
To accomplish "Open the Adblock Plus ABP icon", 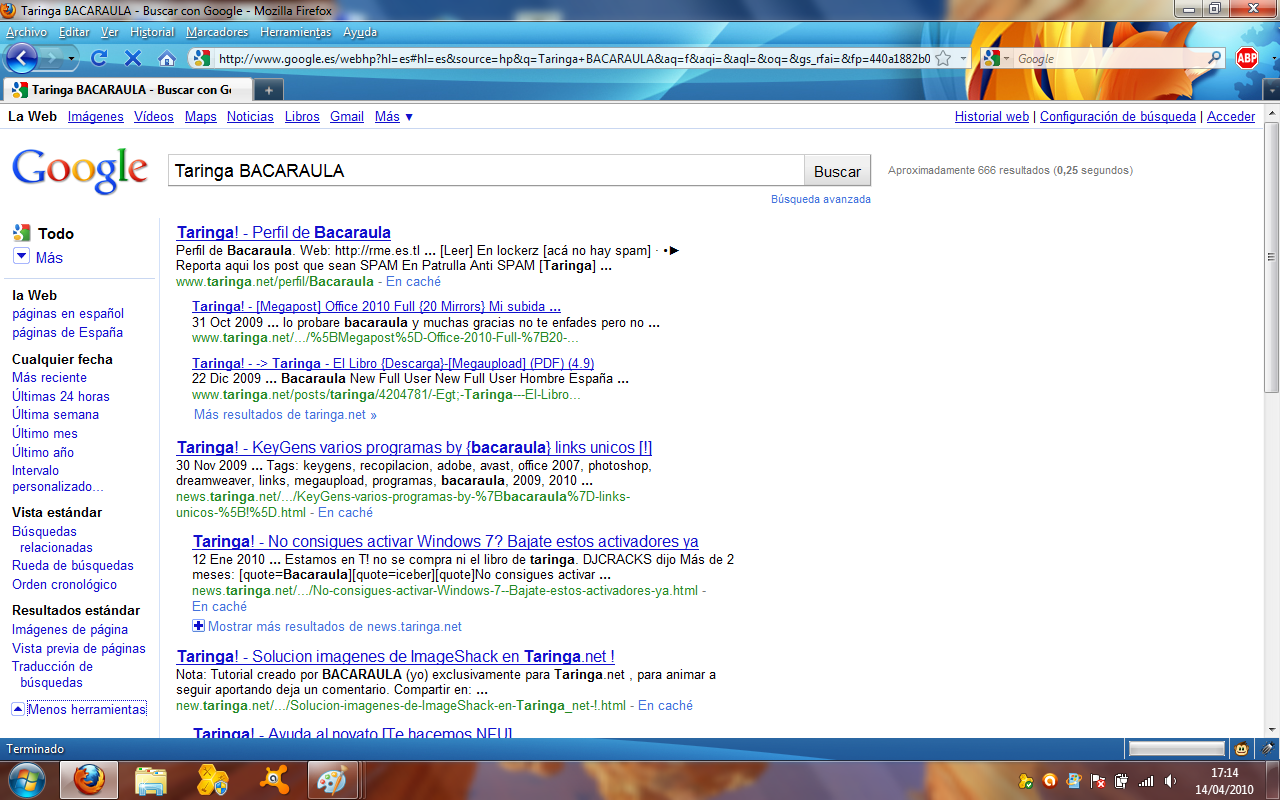I will [1246, 58].
